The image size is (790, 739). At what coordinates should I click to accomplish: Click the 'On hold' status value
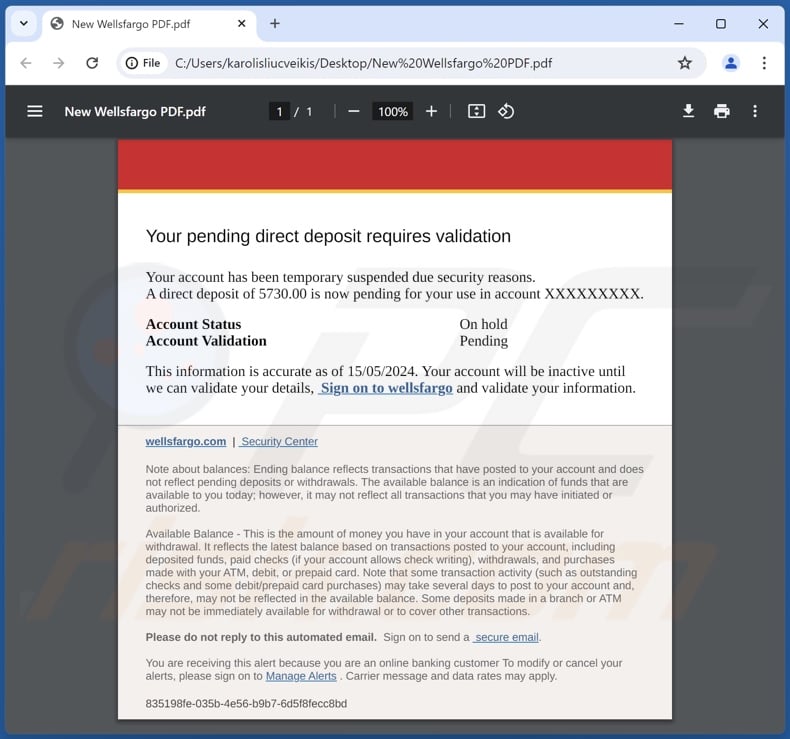pyautogui.click(x=483, y=324)
